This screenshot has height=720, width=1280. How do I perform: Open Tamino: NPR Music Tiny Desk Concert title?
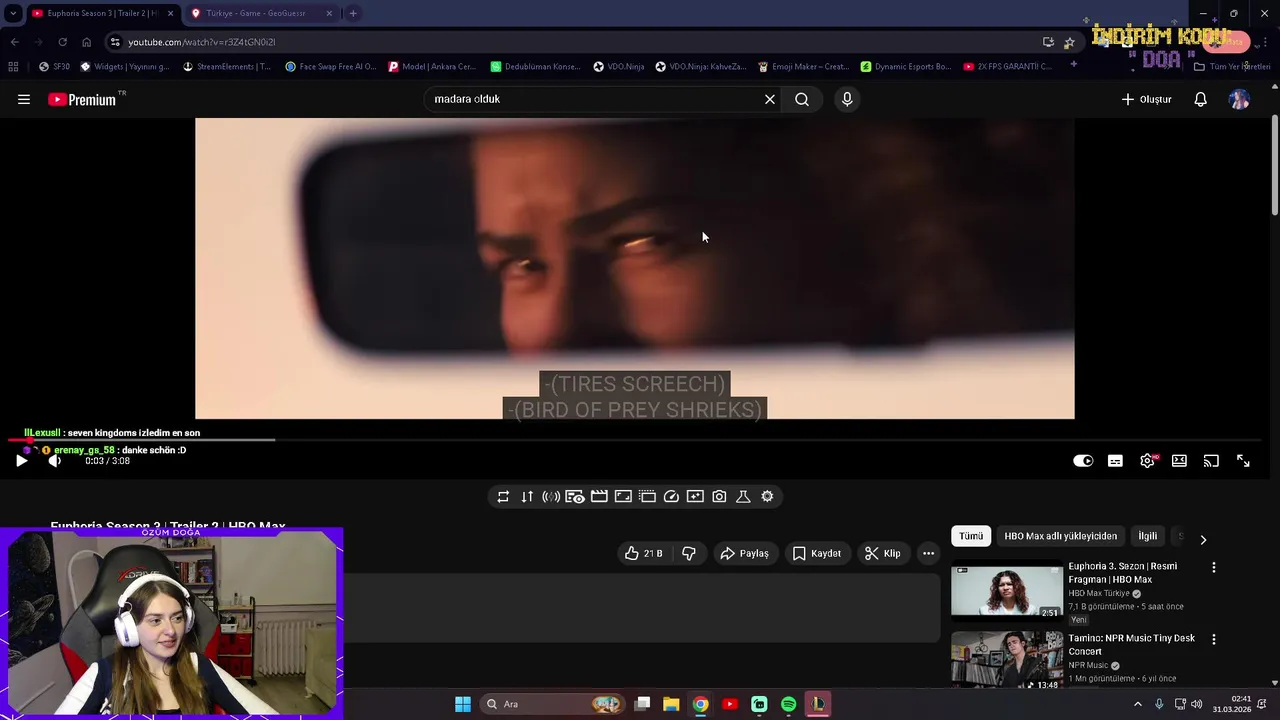click(1132, 645)
